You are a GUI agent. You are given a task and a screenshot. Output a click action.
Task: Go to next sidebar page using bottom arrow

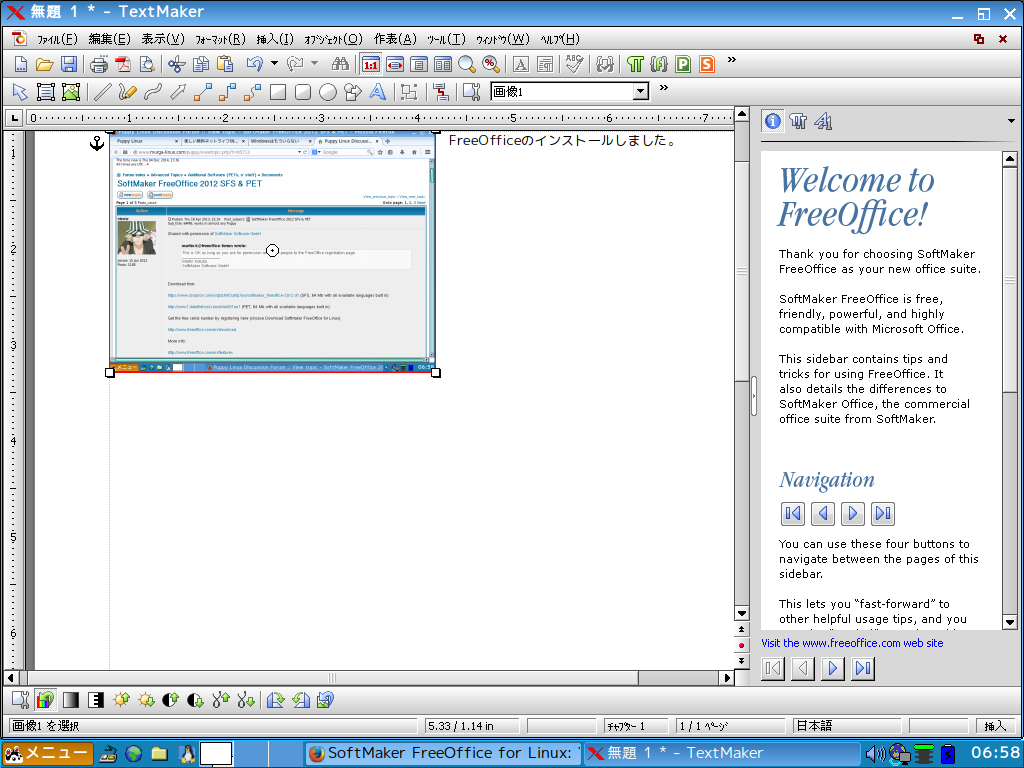pos(833,668)
